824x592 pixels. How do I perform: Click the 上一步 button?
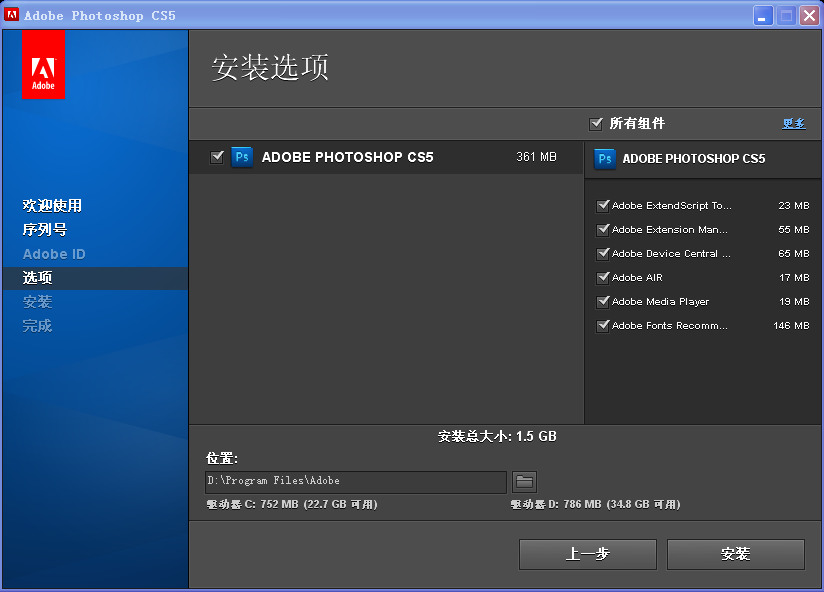point(588,554)
